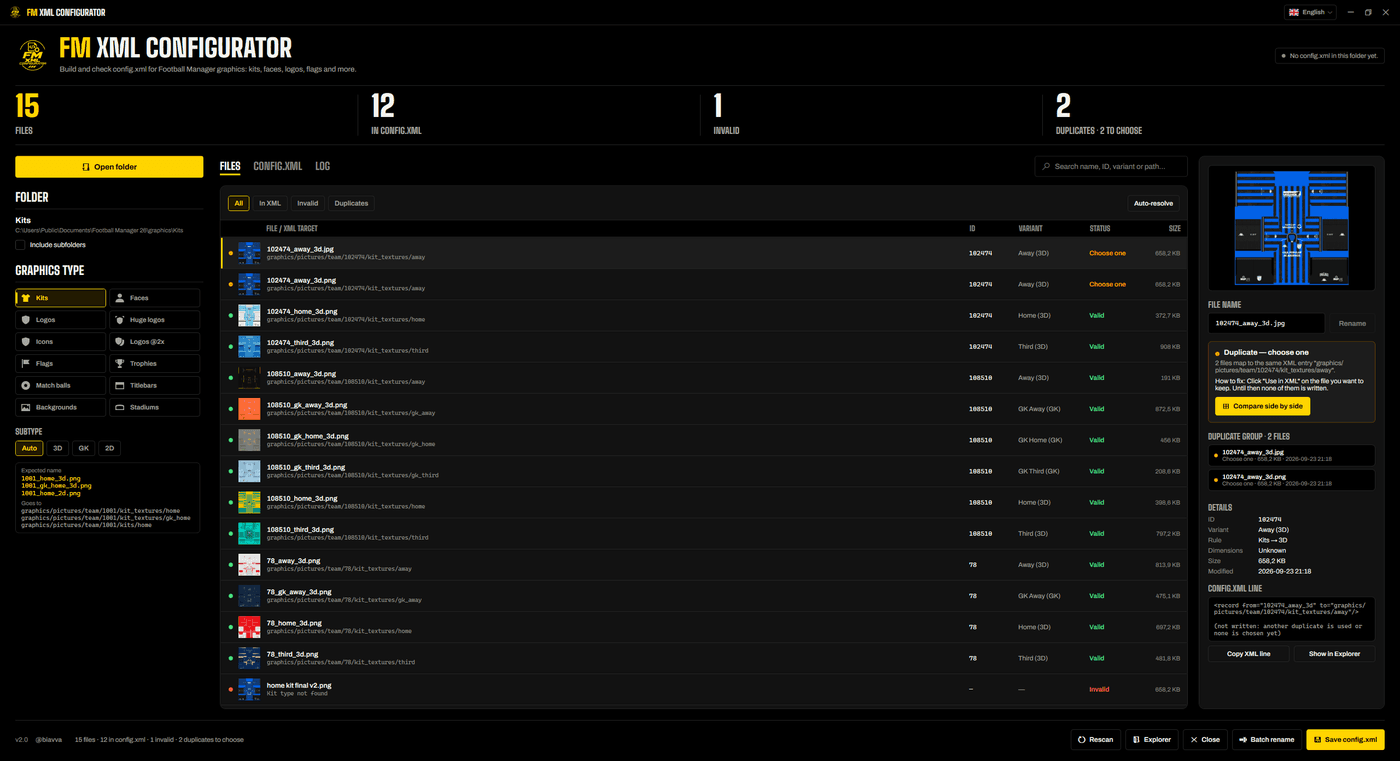Image resolution: width=1400 pixels, height=761 pixels.
Task: Click the Show in Explorer button
Action: point(1334,654)
